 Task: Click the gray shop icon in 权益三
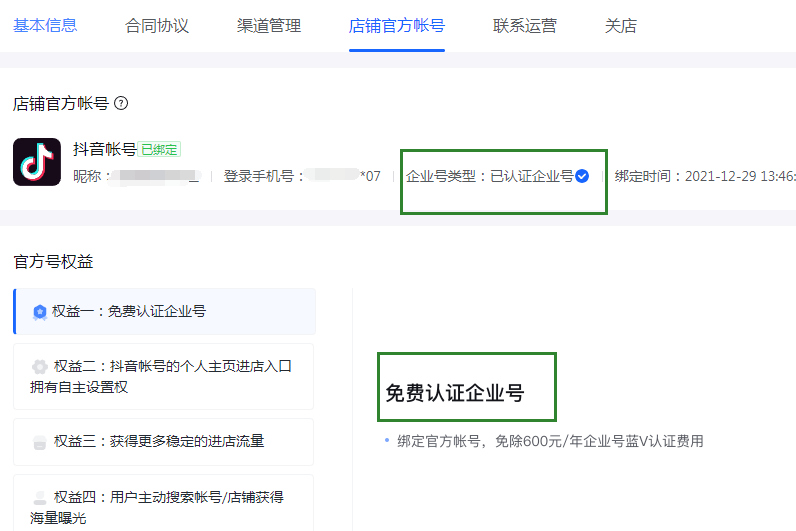click(40, 442)
